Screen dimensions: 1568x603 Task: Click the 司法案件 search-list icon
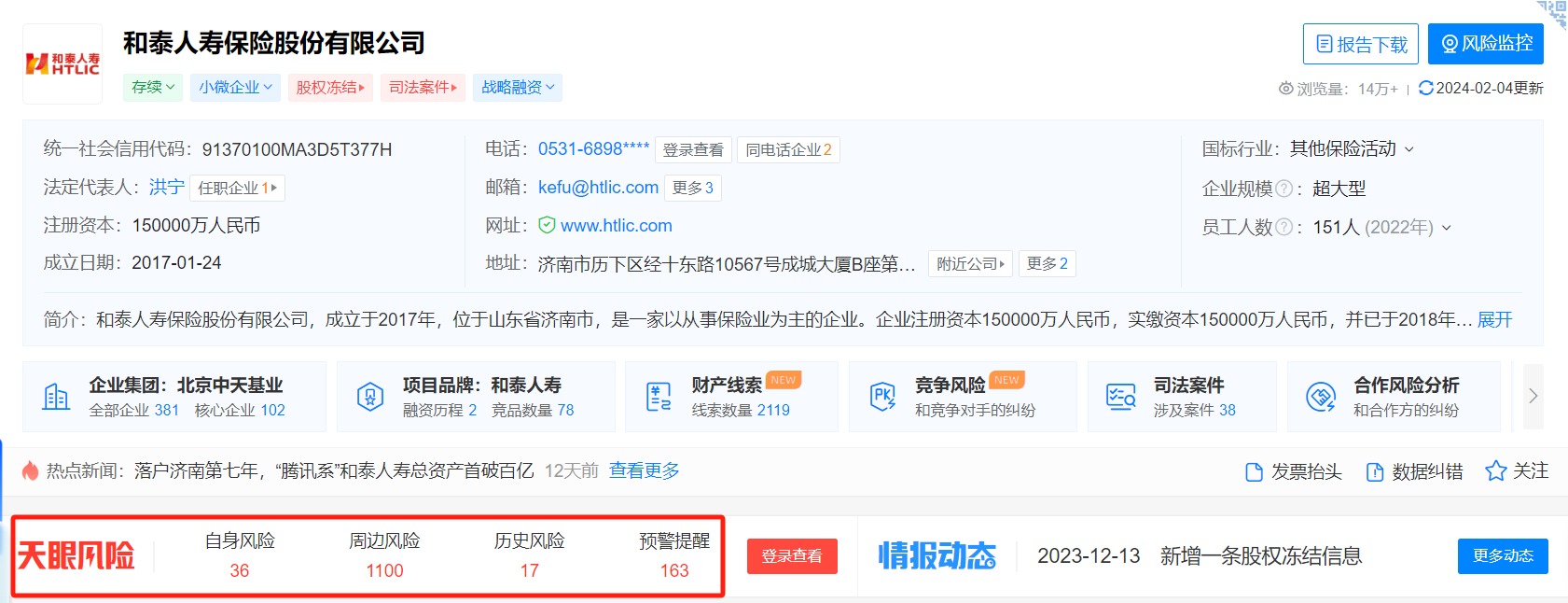point(1121,397)
